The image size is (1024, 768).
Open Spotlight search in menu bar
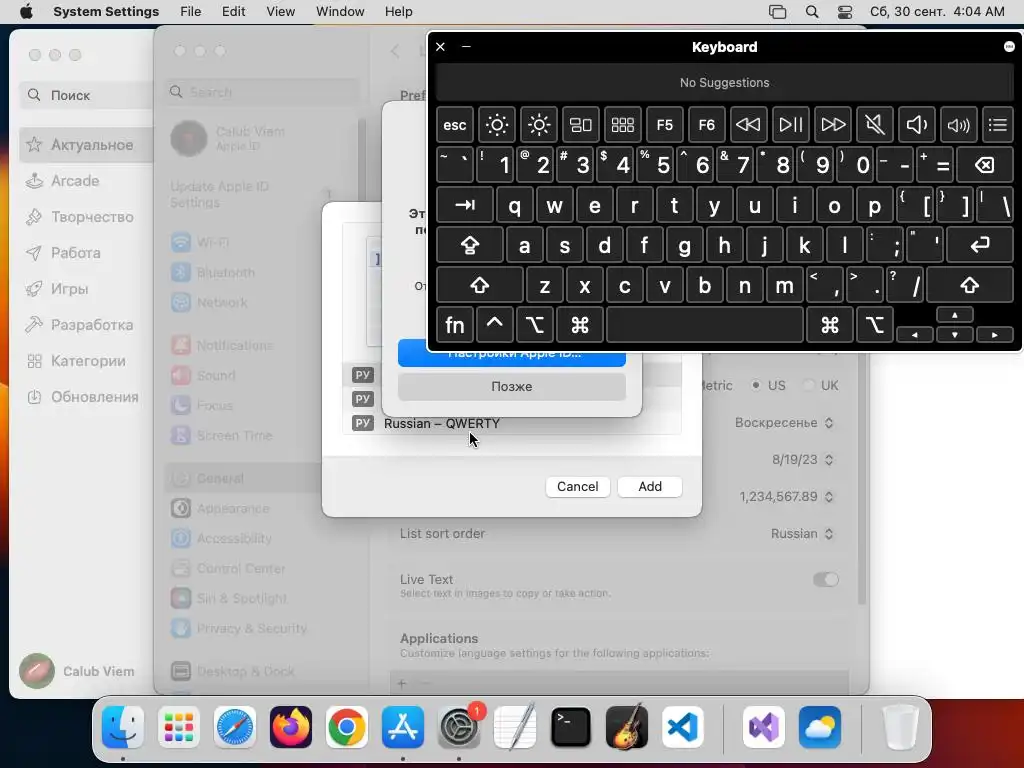812,12
